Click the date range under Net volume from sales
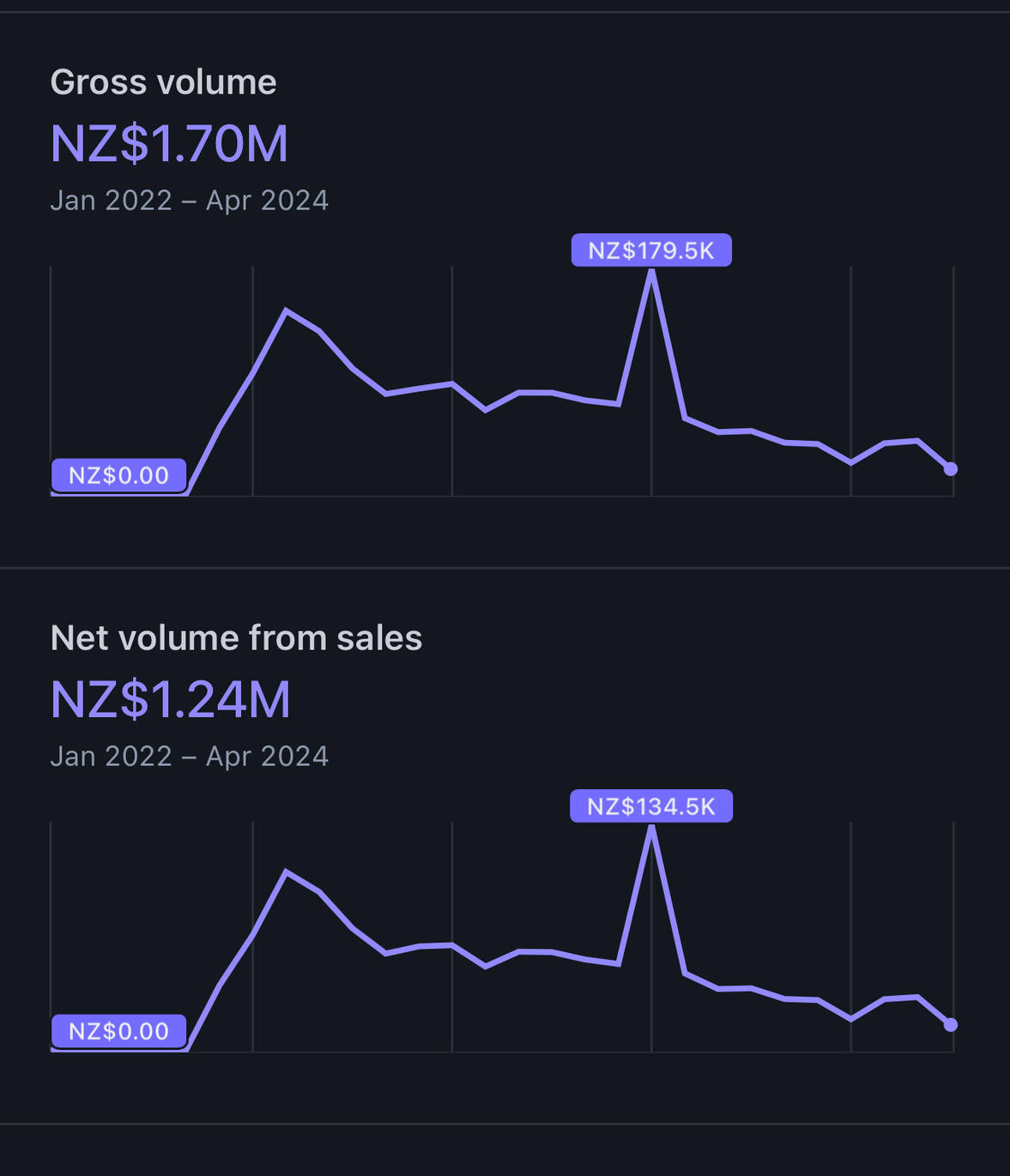 pyautogui.click(x=189, y=757)
